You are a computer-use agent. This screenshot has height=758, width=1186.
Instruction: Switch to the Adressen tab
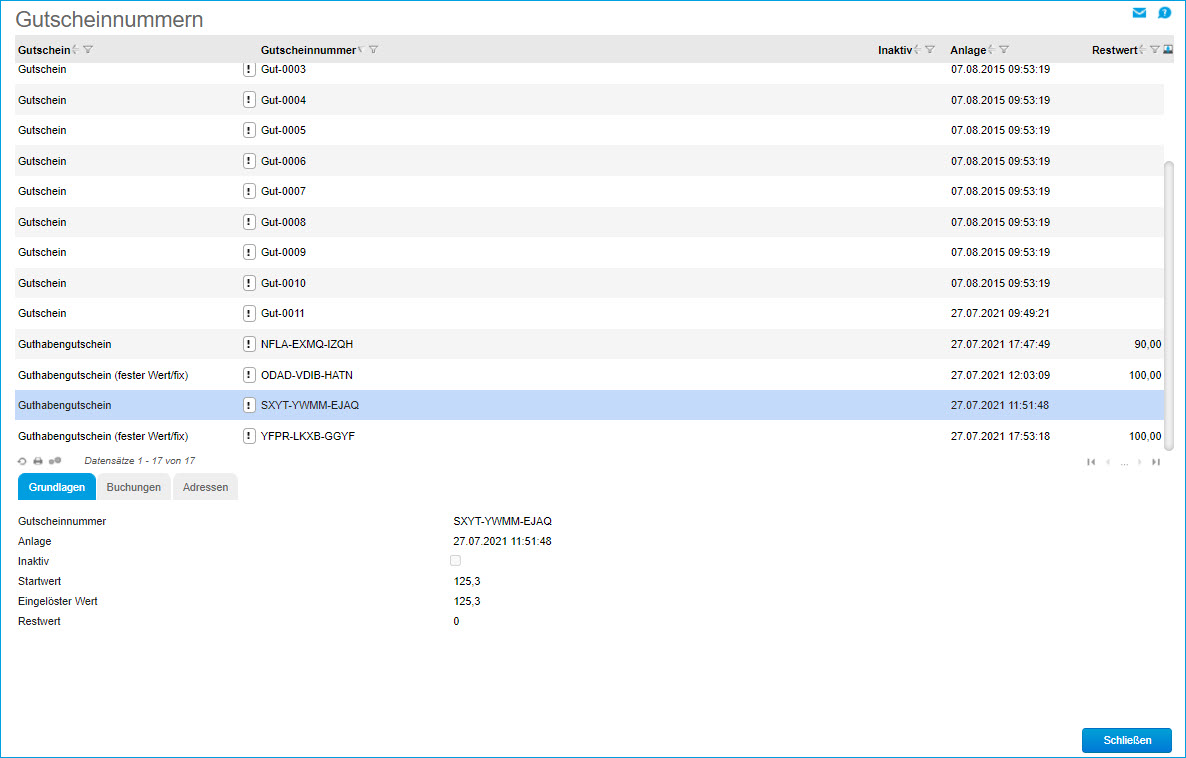click(x=205, y=487)
